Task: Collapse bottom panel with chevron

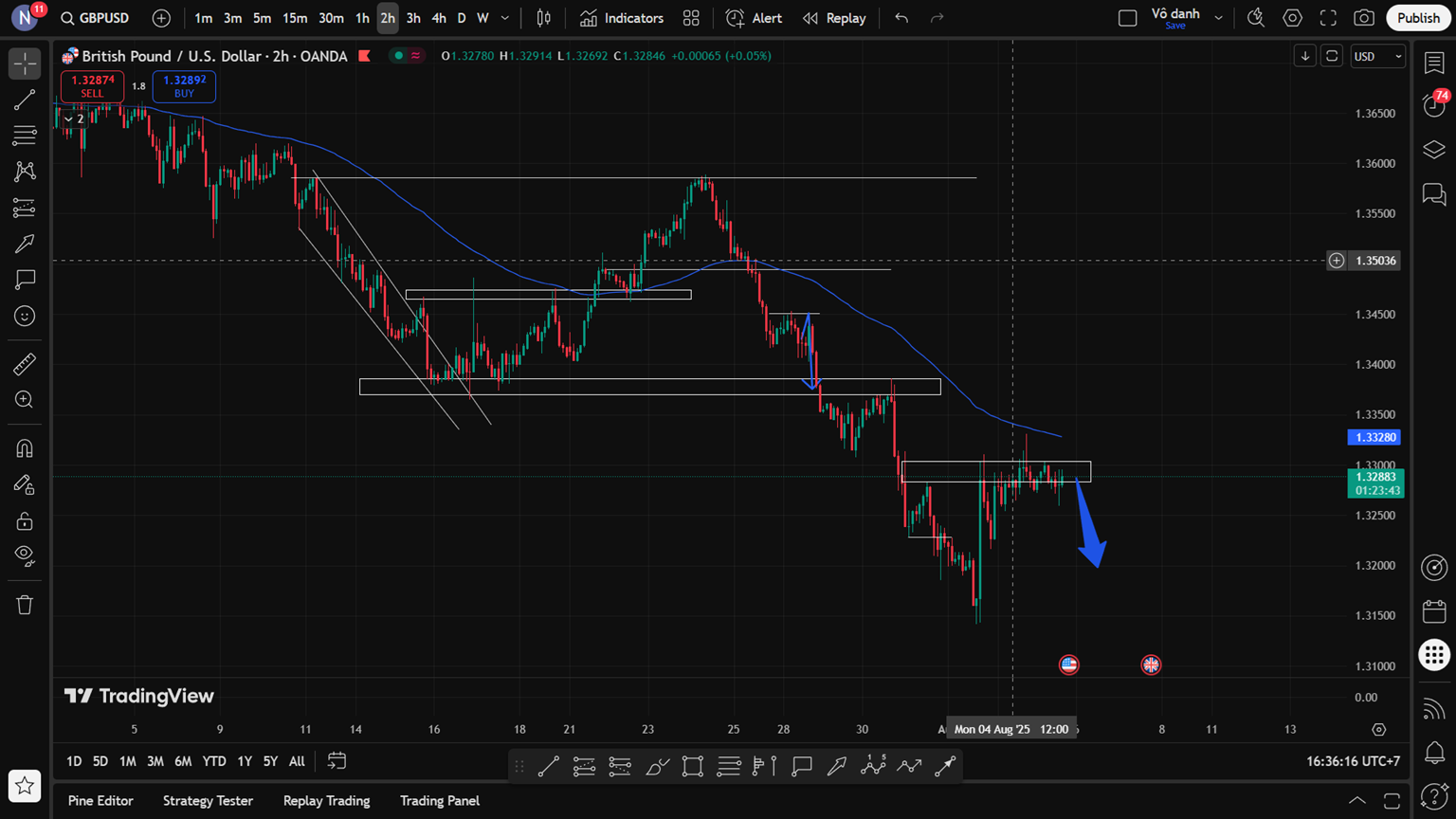Action: 1357,801
